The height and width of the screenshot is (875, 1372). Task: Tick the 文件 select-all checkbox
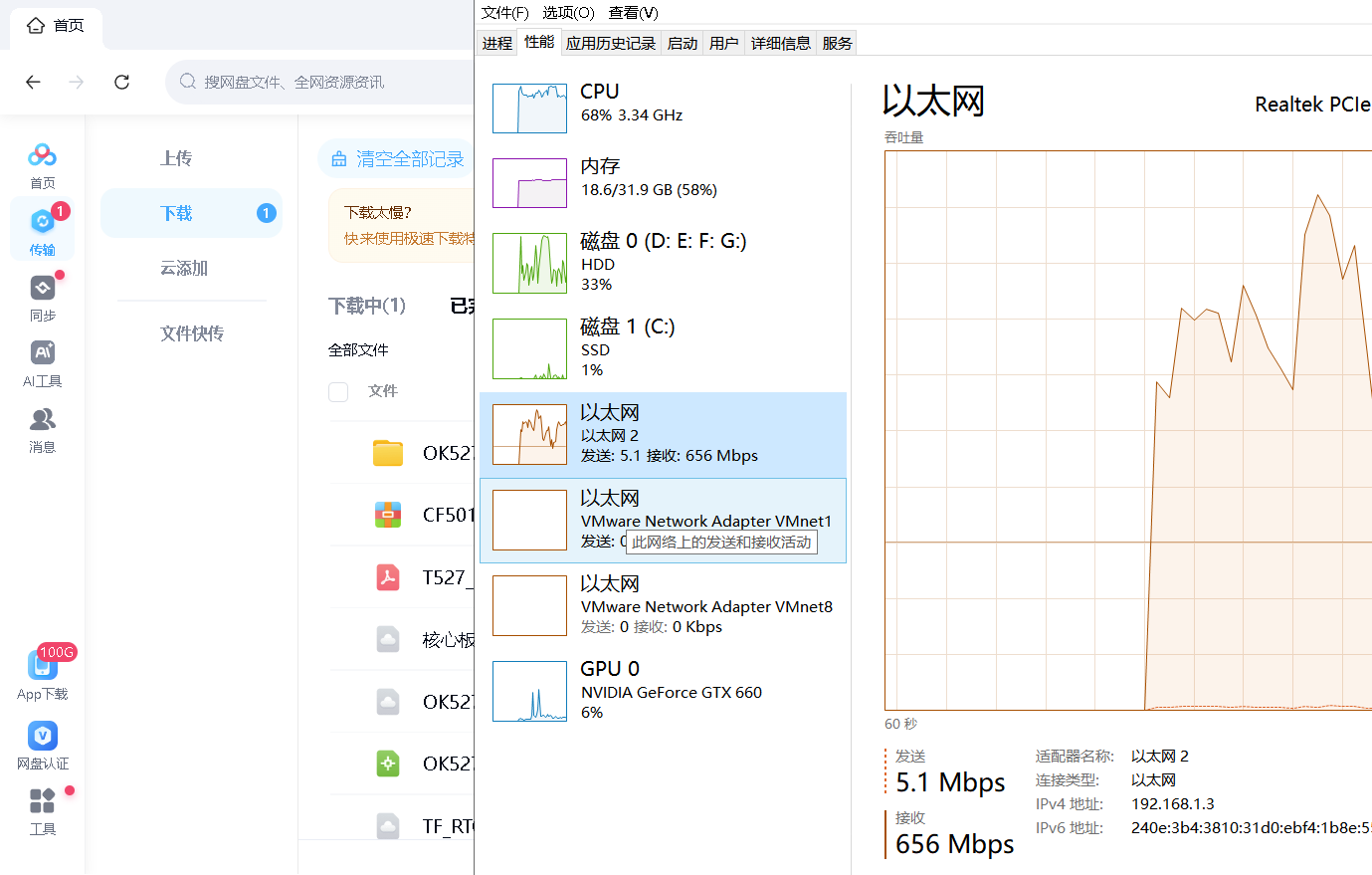[338, 391]
